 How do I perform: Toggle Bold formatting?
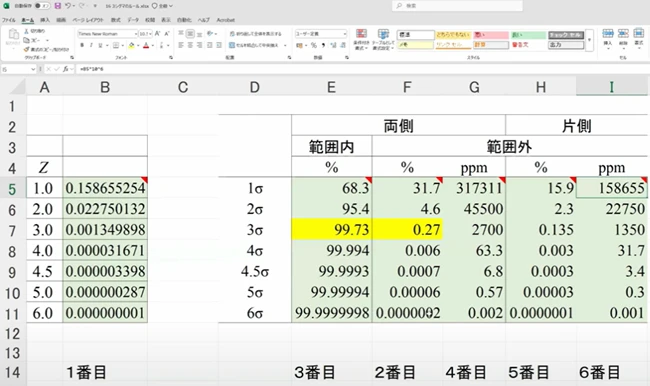pyautogui.click(x=82, y=45)
